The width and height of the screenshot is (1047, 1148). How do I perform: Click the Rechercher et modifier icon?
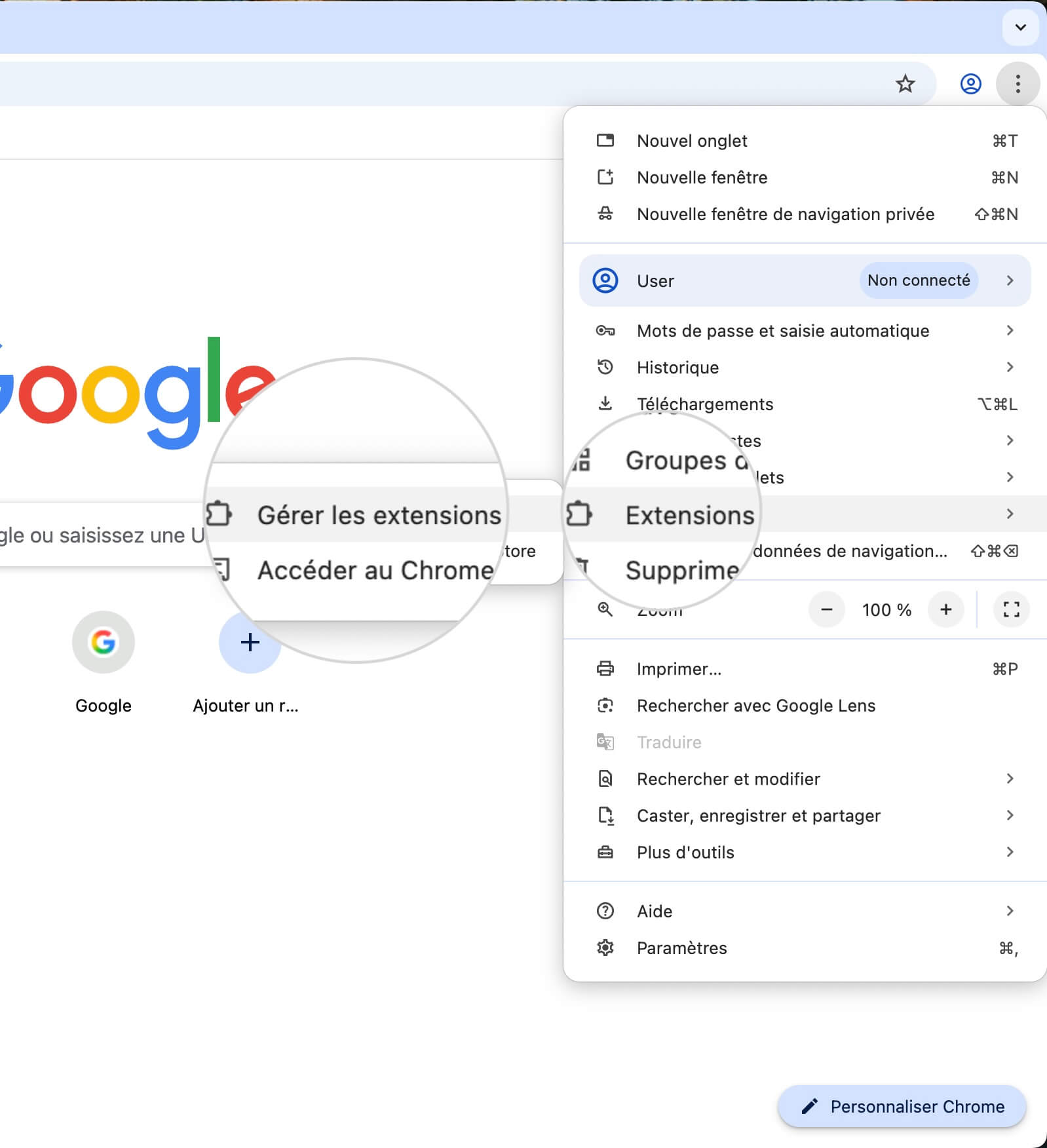click(x=605, y=778)
